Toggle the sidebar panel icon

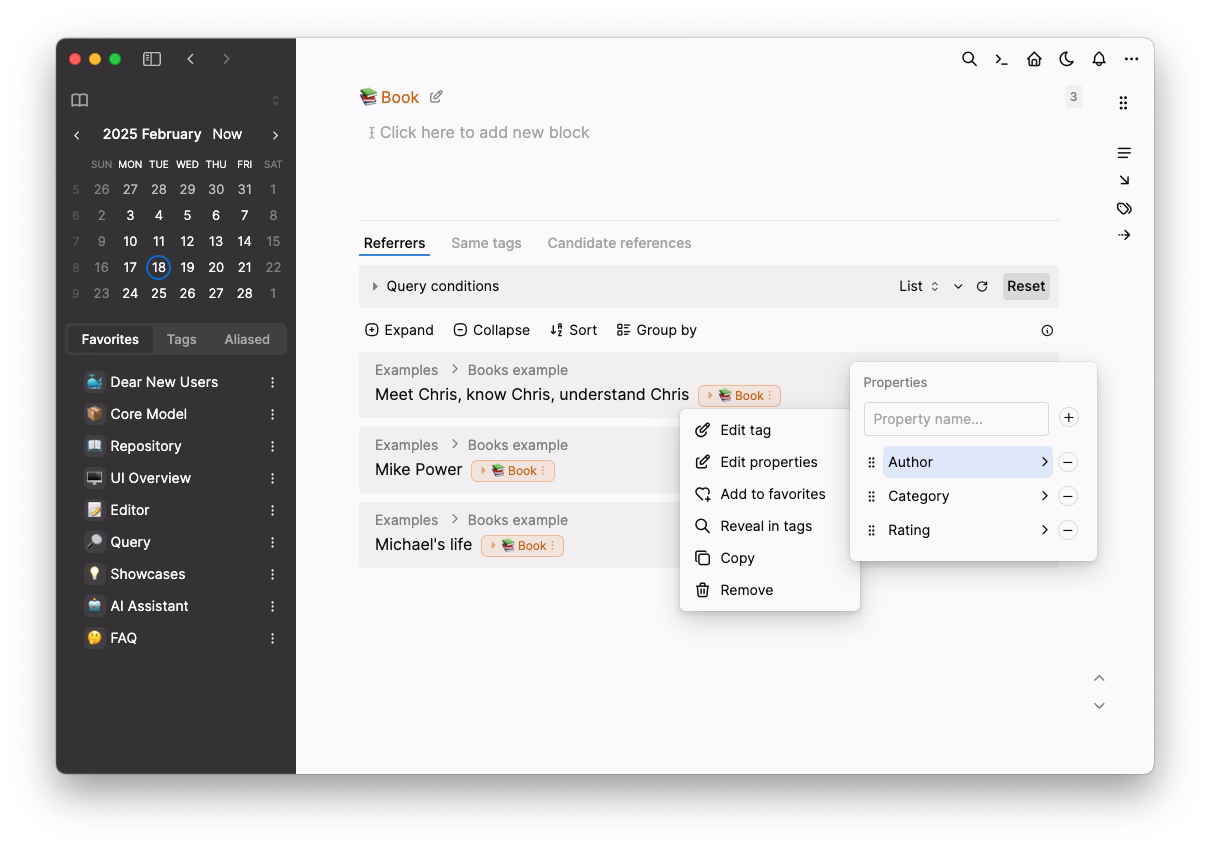click(x=152, y=59)
